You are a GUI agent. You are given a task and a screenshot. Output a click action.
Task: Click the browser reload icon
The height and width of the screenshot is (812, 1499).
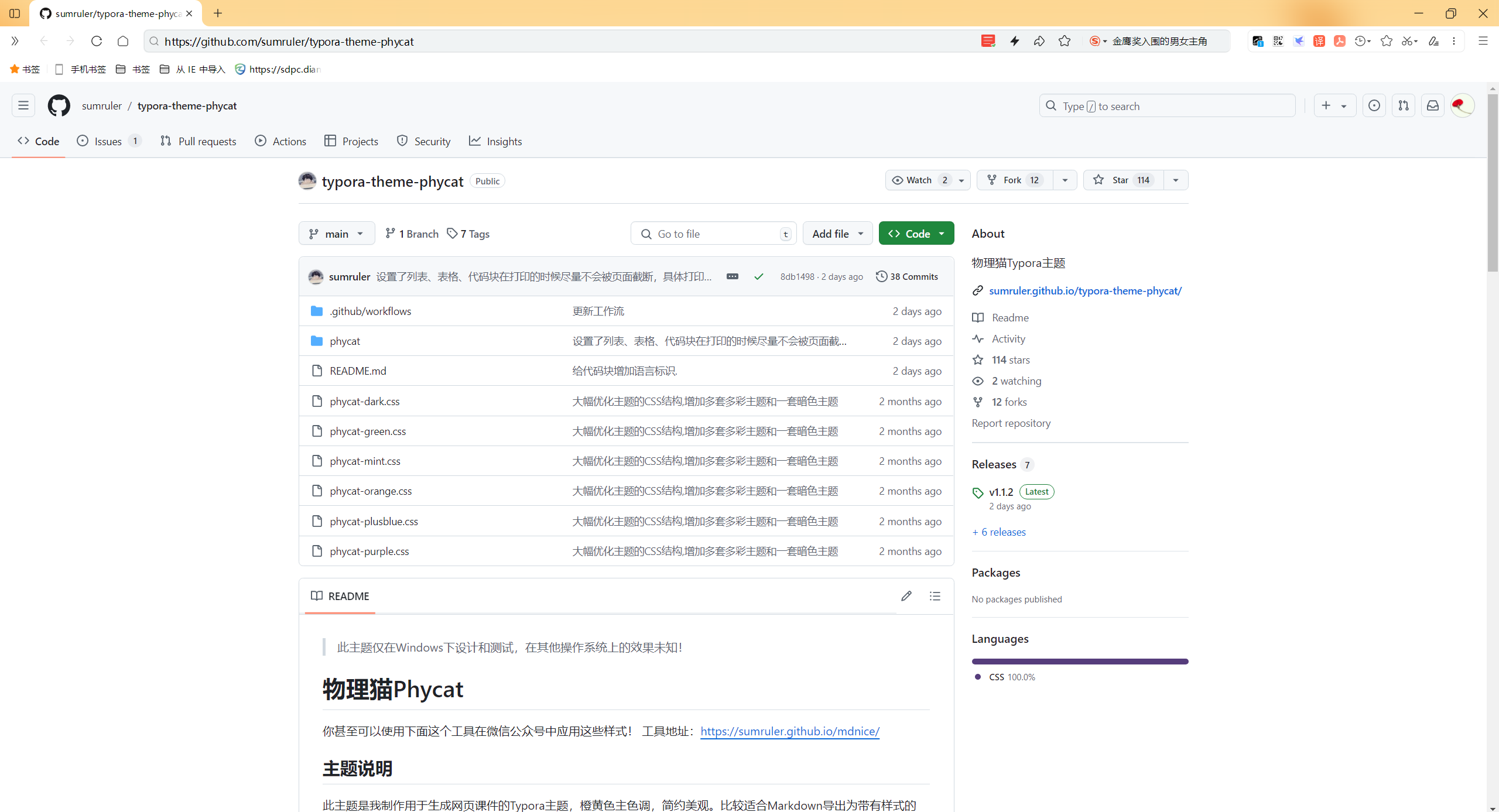pyautogui.click(x=97, y=41)
